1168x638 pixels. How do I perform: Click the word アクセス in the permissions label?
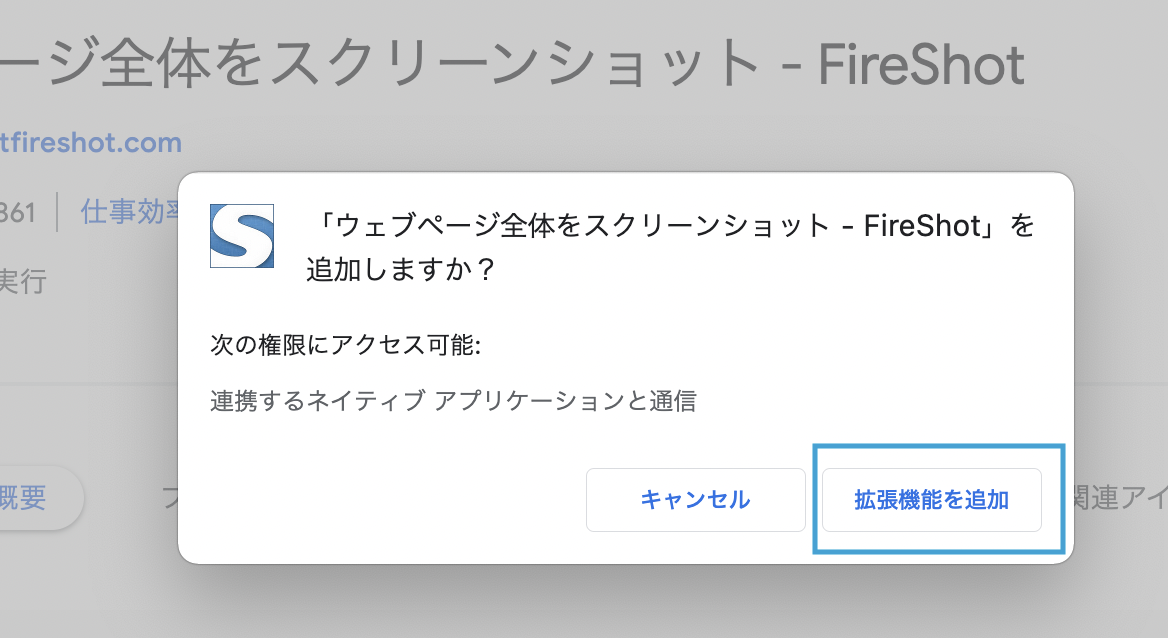(x=377, y=345)
